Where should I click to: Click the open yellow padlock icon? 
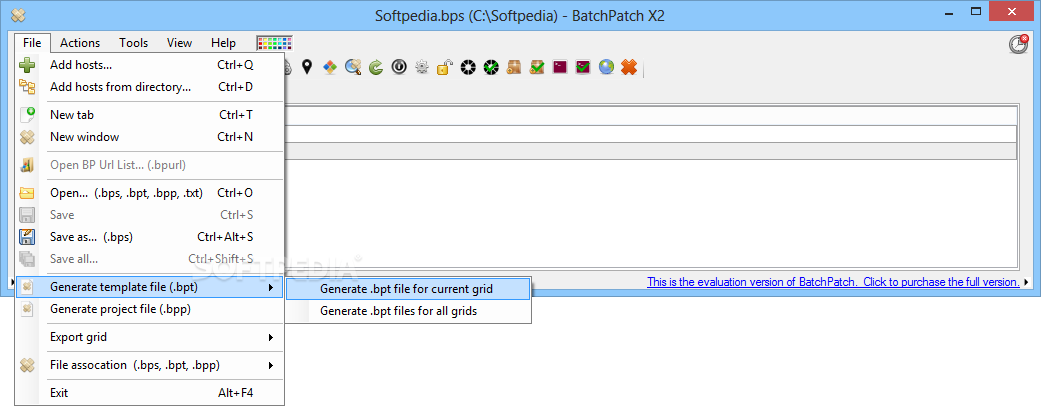coord(445,67)
